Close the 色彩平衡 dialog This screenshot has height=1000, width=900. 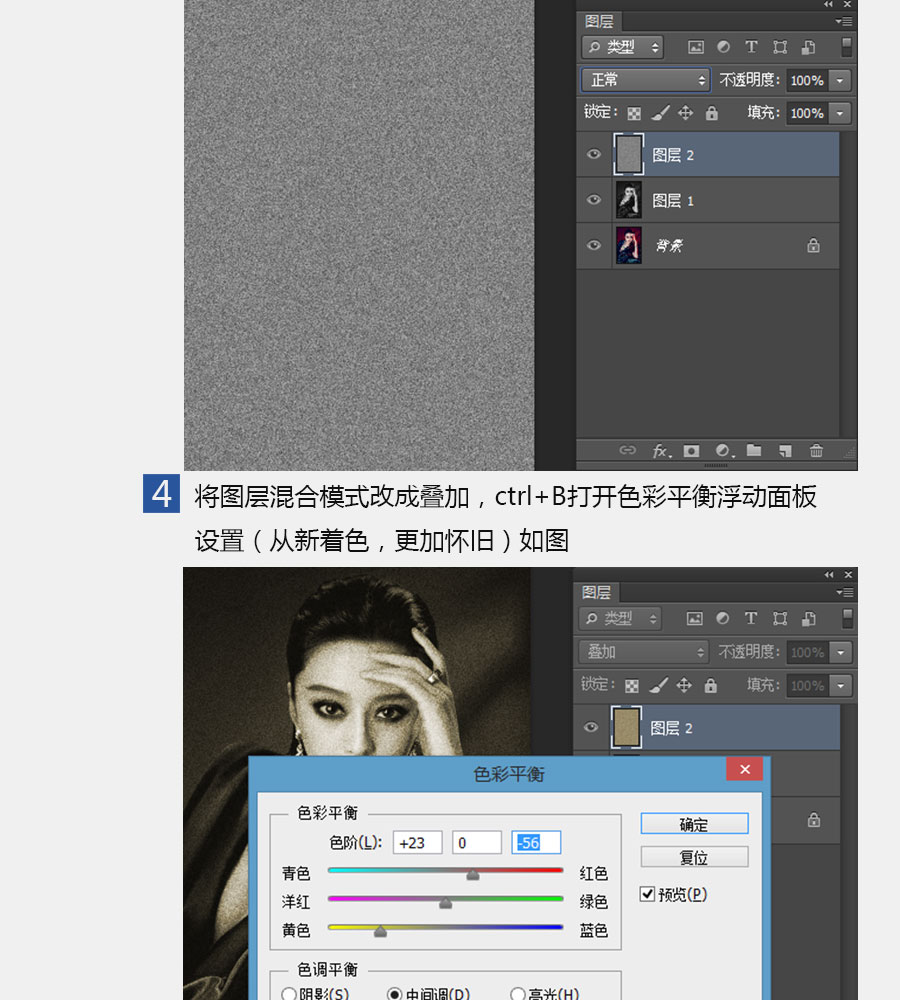744,769
